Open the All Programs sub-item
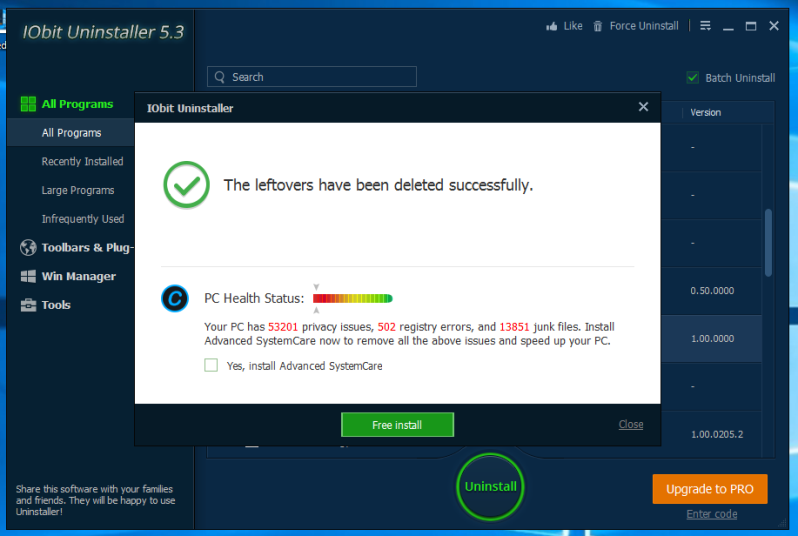The width and height of the screenshot is (798, 536). tap(71, 133)
